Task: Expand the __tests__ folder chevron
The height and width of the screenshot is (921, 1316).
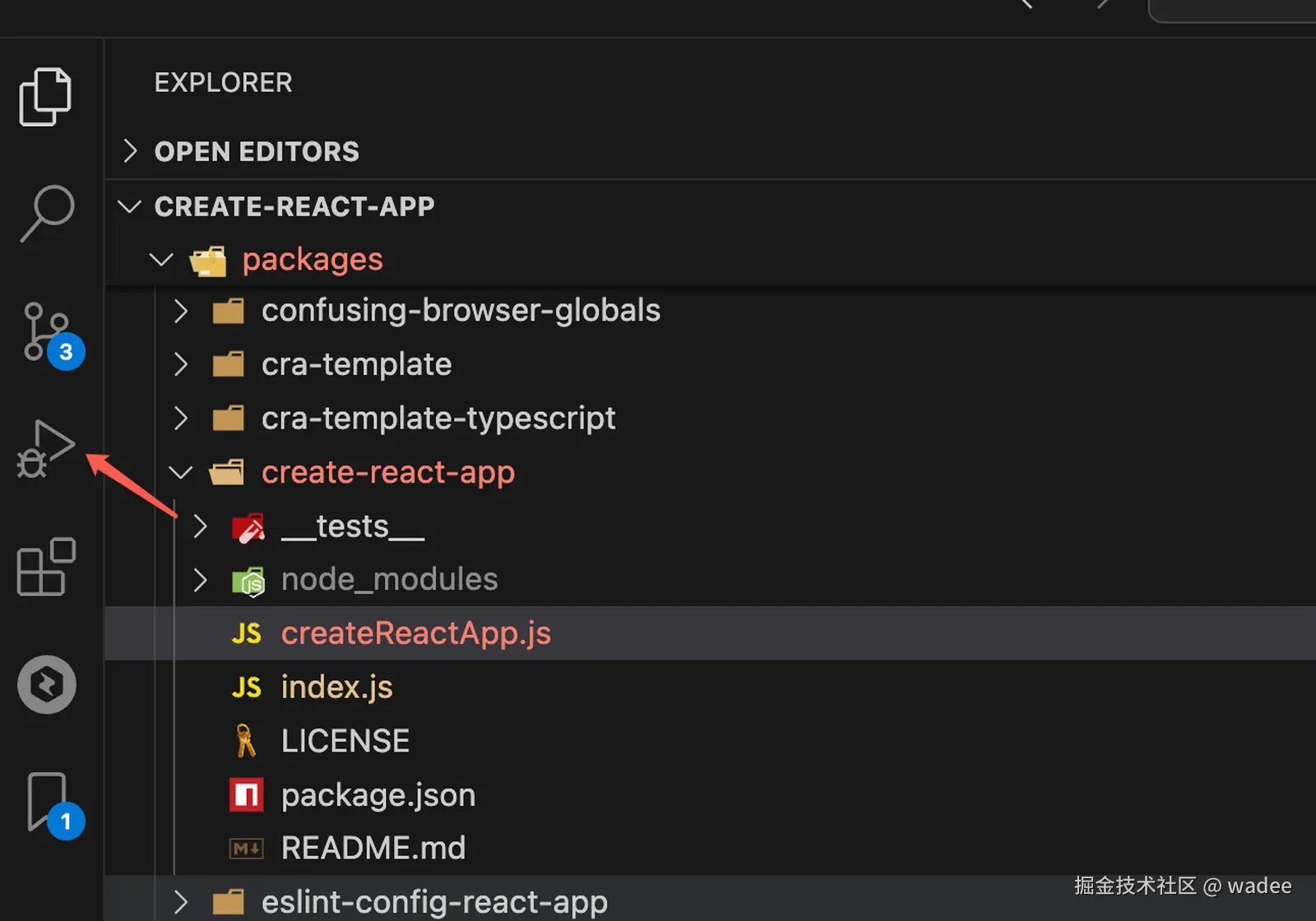Action: pos(200,526)
